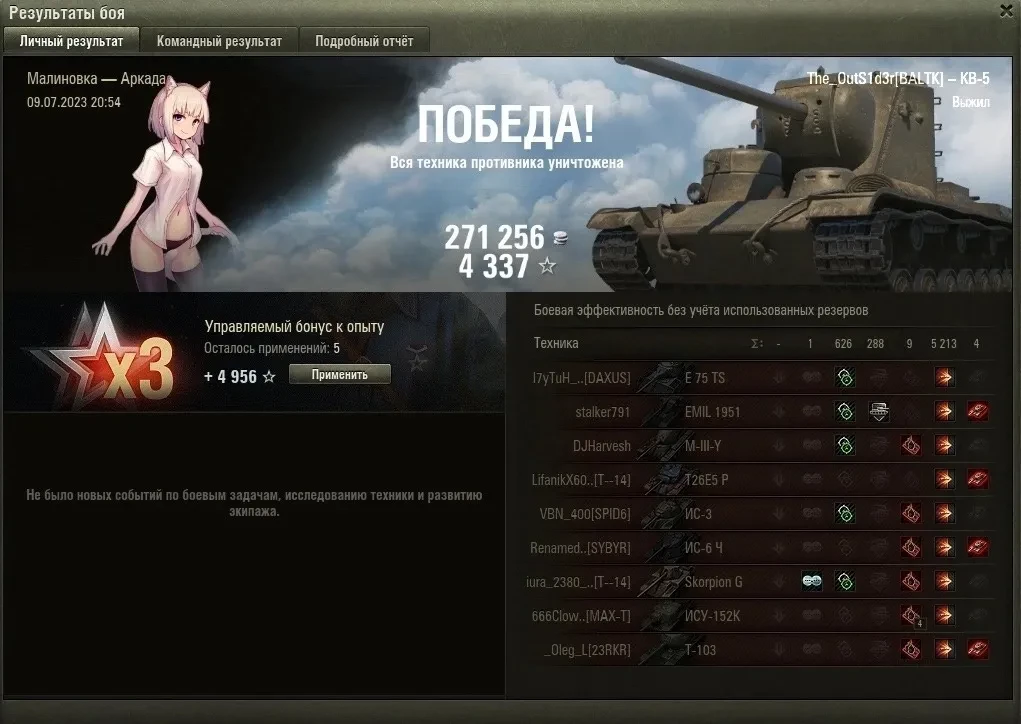Switch to Командный результат tab
1021x724 pixels.
point(219,41)
